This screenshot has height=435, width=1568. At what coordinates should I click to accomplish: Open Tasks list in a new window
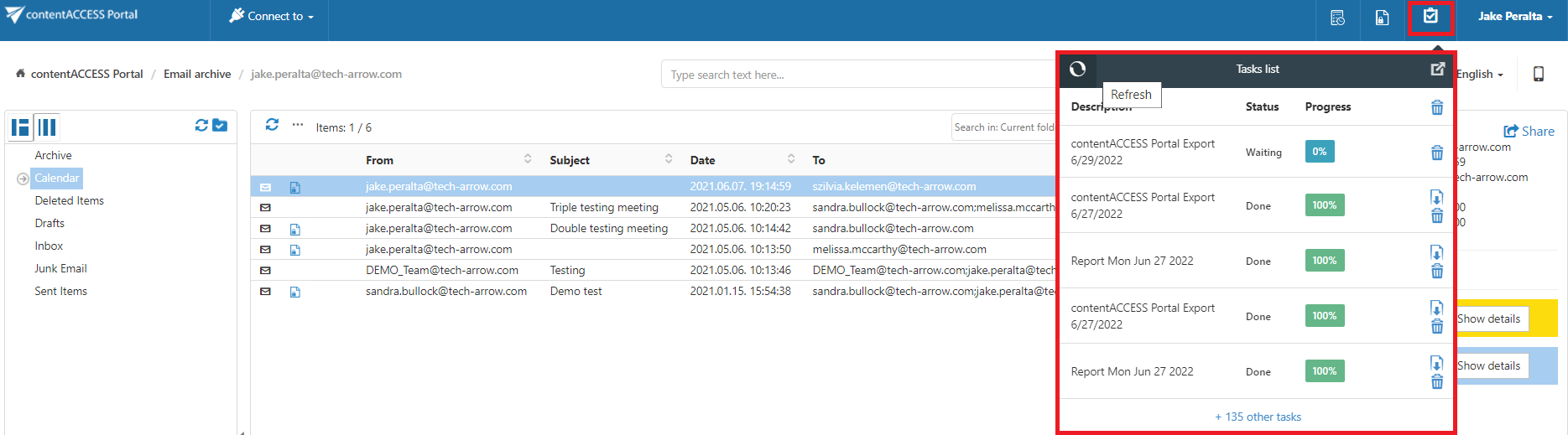click(x=1437, y=69)
